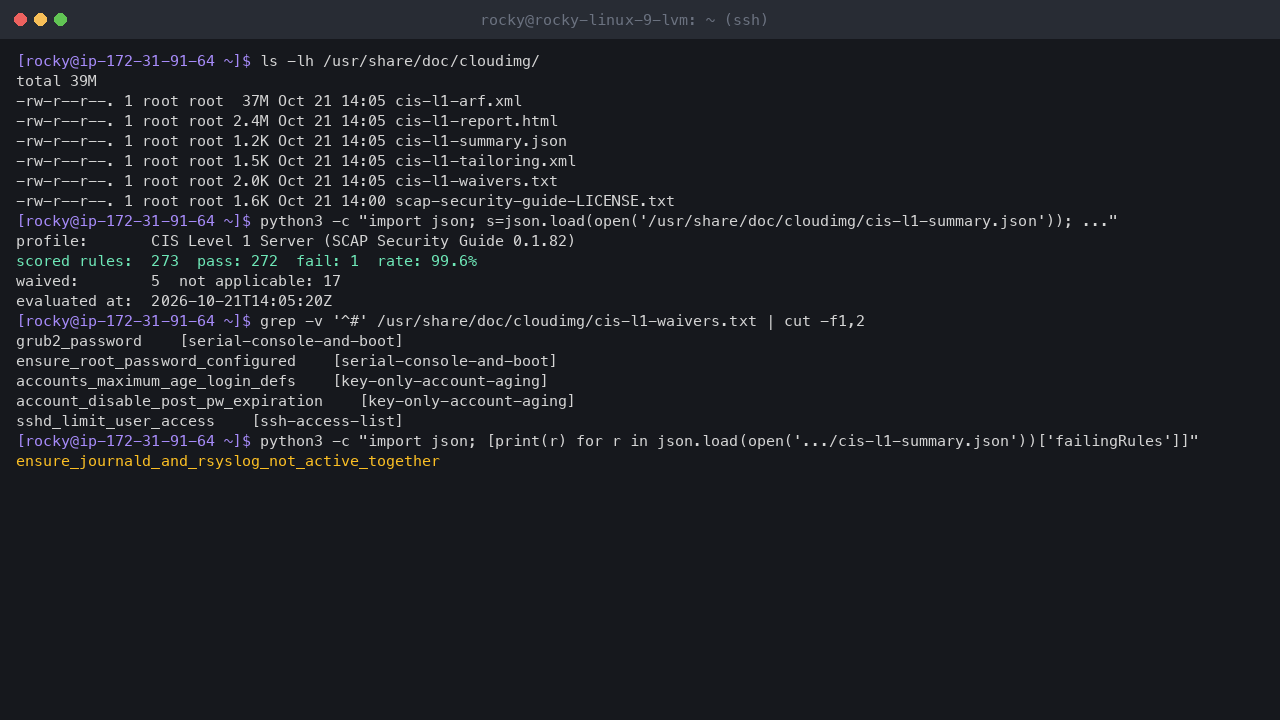Click the 'not applicable: 17' text

point(260,281)
